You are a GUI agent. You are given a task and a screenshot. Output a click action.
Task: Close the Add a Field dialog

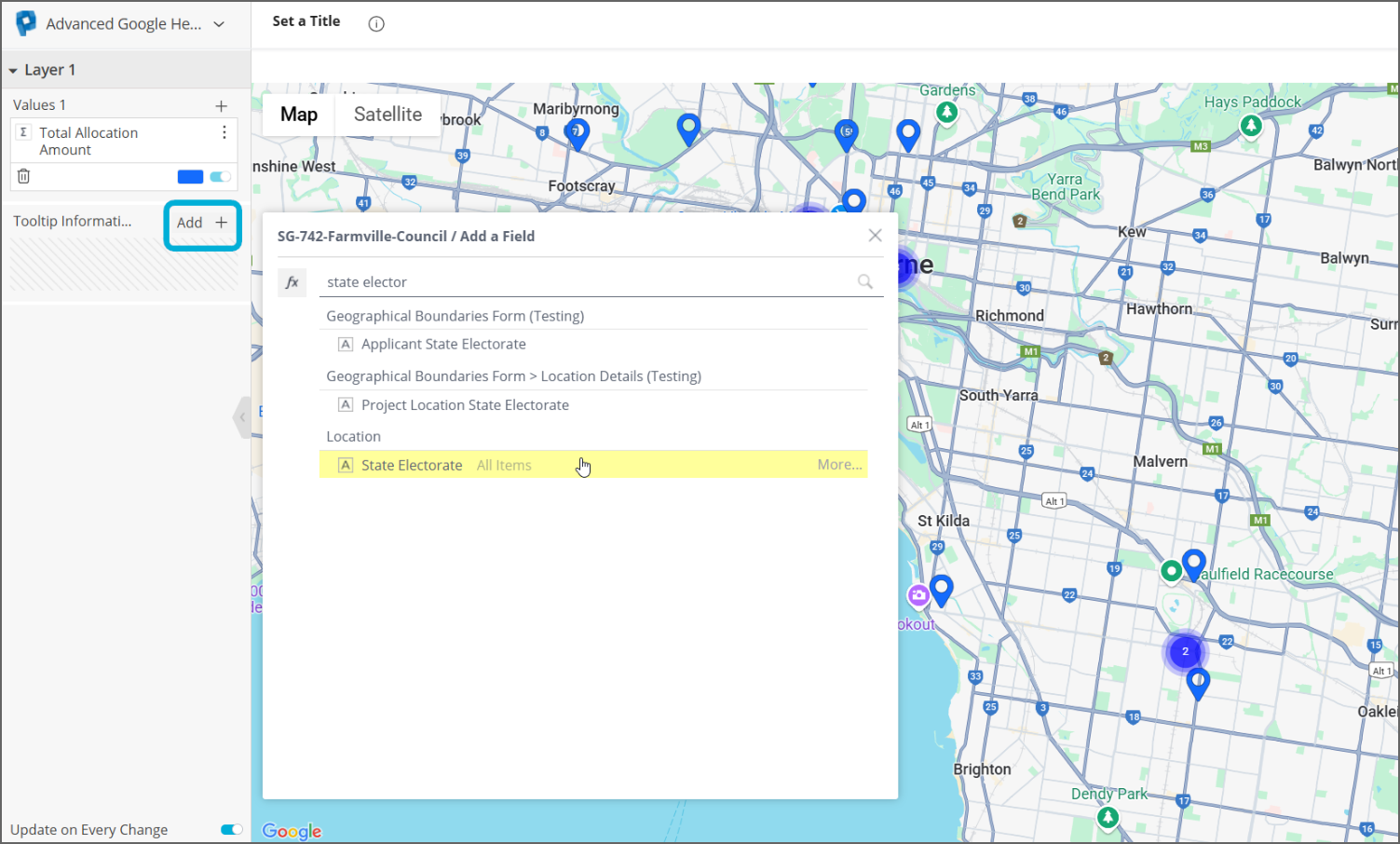tap(875, 236)
